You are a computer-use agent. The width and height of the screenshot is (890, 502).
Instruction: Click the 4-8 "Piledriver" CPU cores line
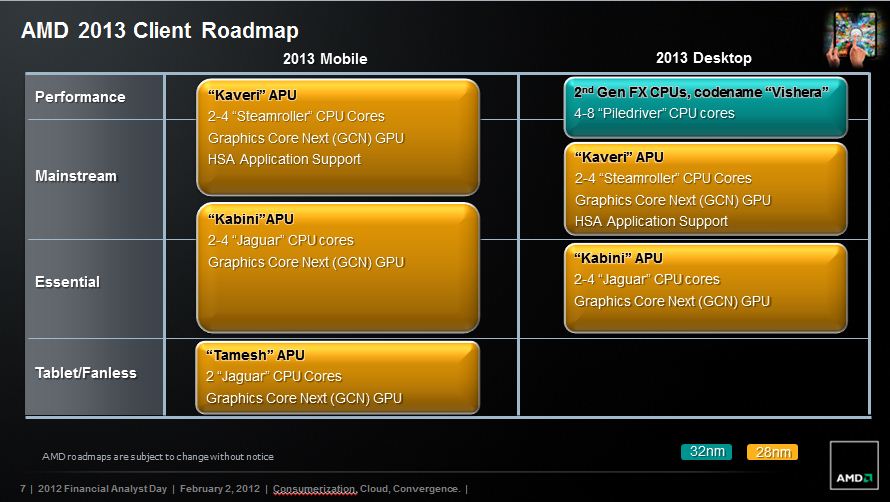tap(654, 114)
